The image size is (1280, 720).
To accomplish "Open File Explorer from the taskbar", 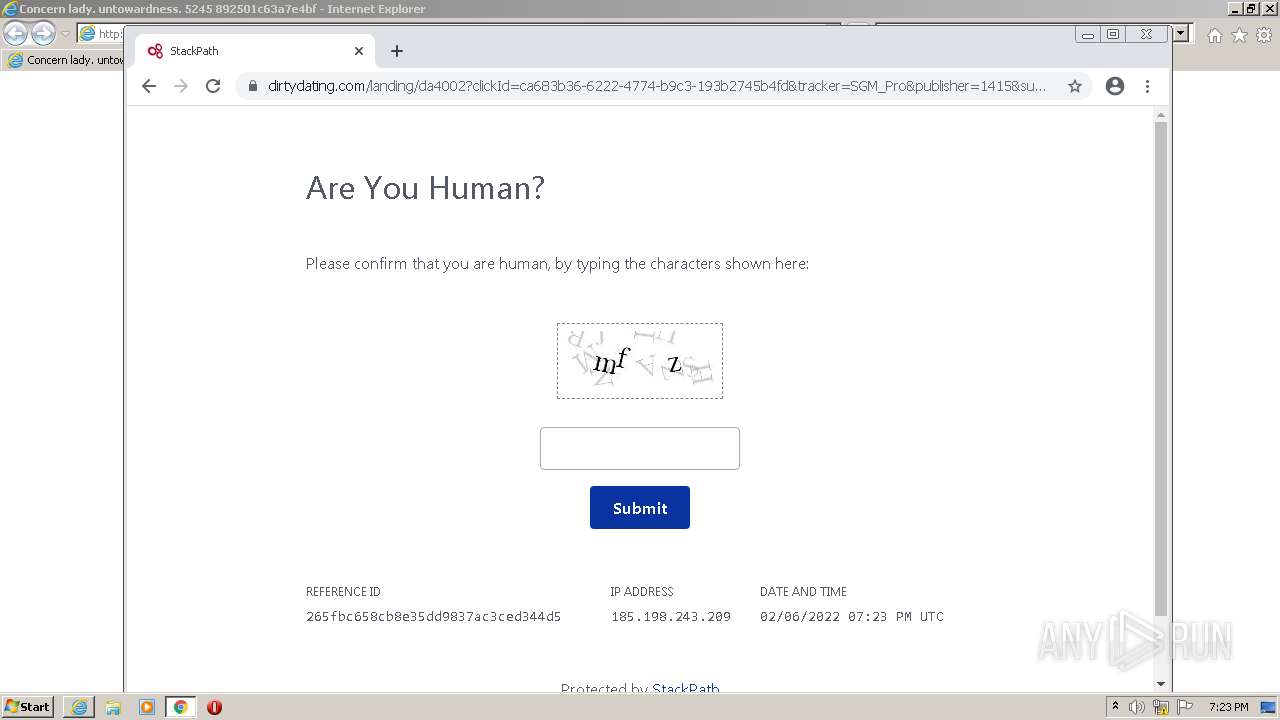I will [113, 707].
